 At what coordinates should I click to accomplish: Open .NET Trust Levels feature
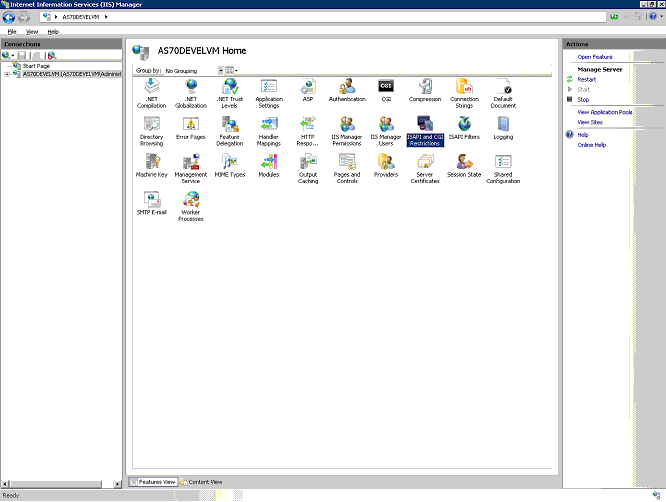(x=230, y=94)
